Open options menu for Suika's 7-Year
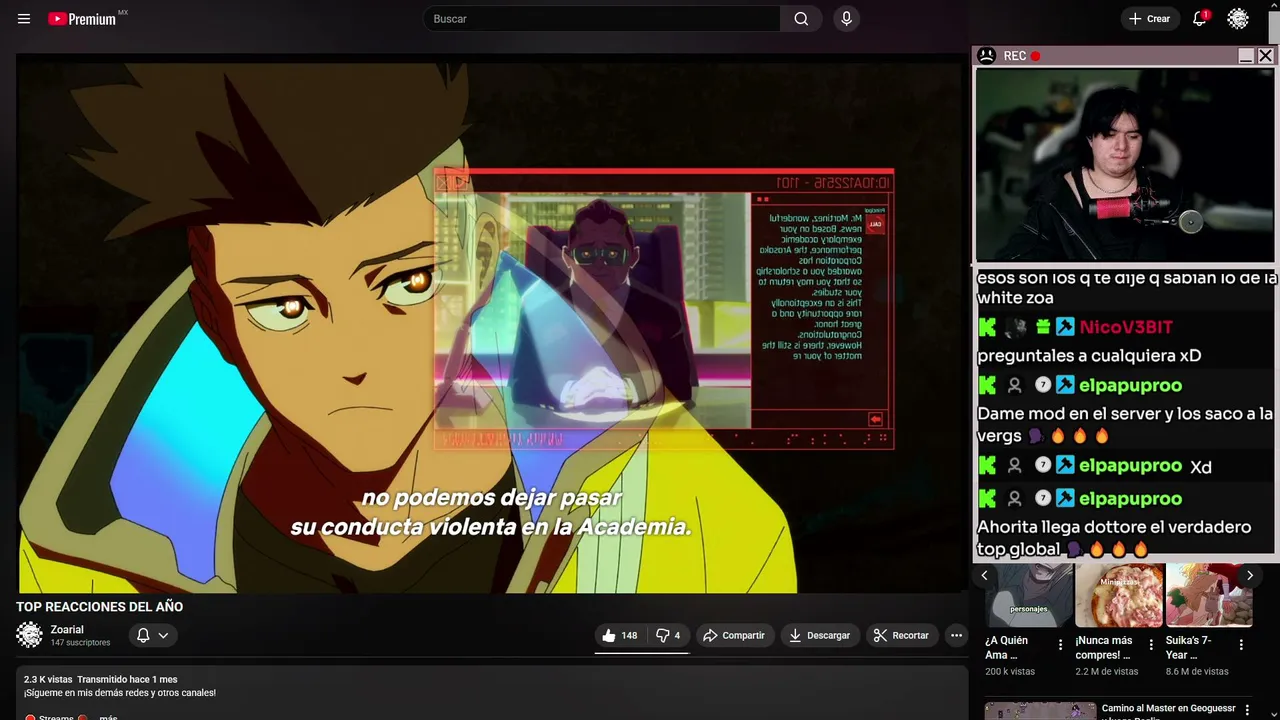 point(1241,645)
